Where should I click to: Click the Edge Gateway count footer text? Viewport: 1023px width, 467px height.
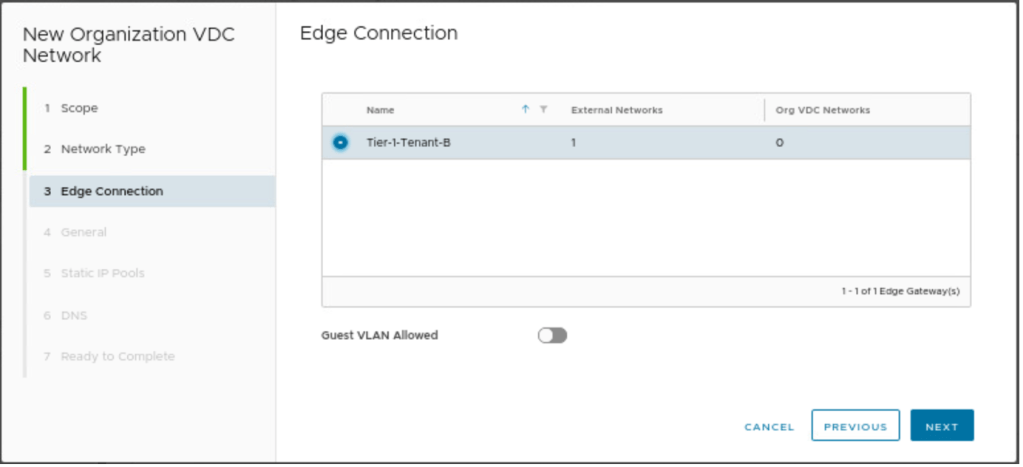tap(900, 291)
